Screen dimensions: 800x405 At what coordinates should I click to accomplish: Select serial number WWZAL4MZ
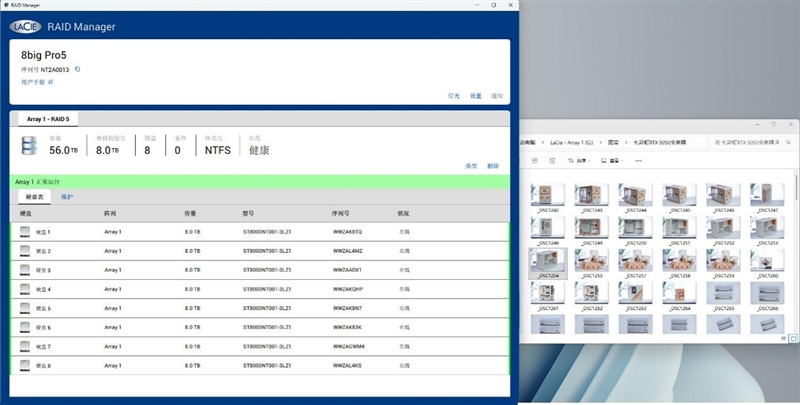click(347, 251)
